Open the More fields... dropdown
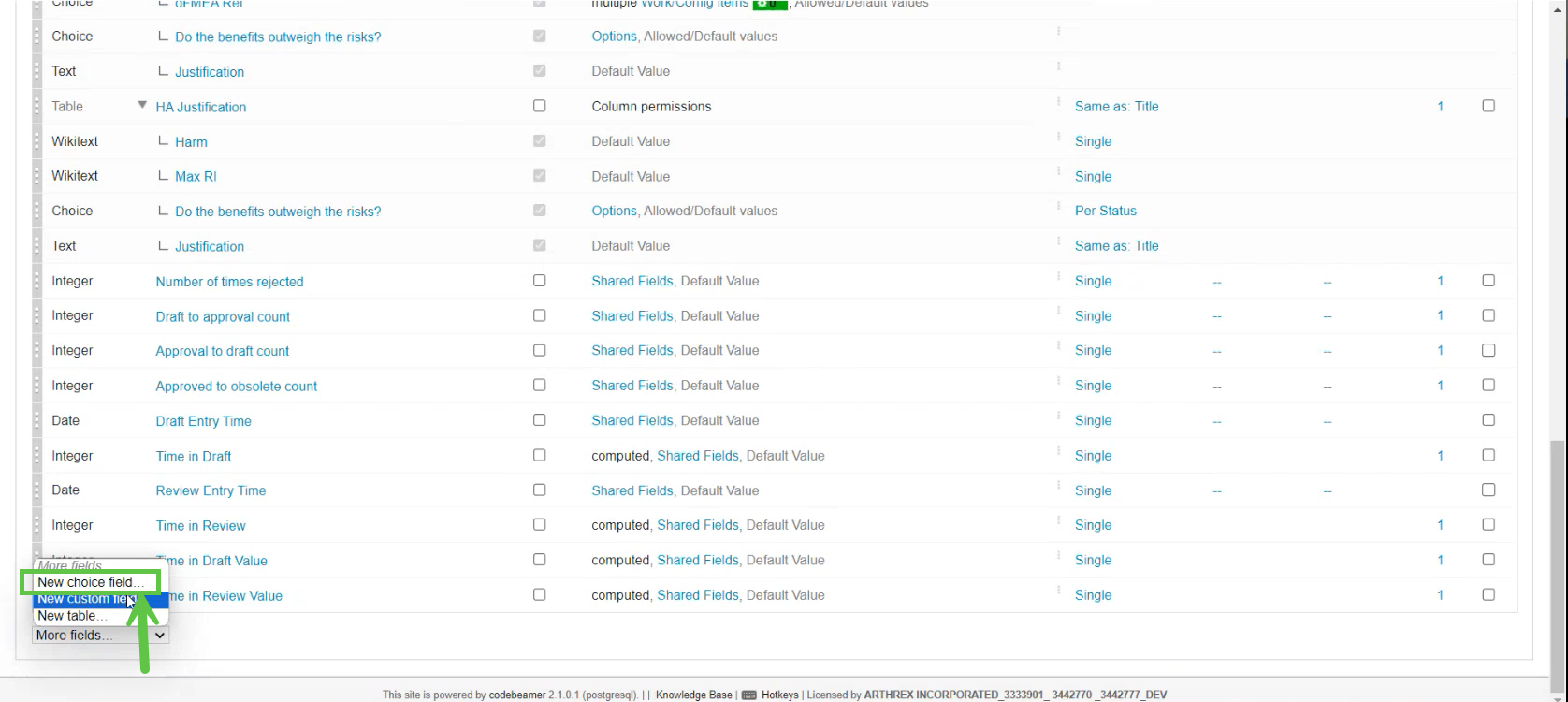Image resolution: width=1568 pixels, height=702 pixels. (x=100, y=636)
